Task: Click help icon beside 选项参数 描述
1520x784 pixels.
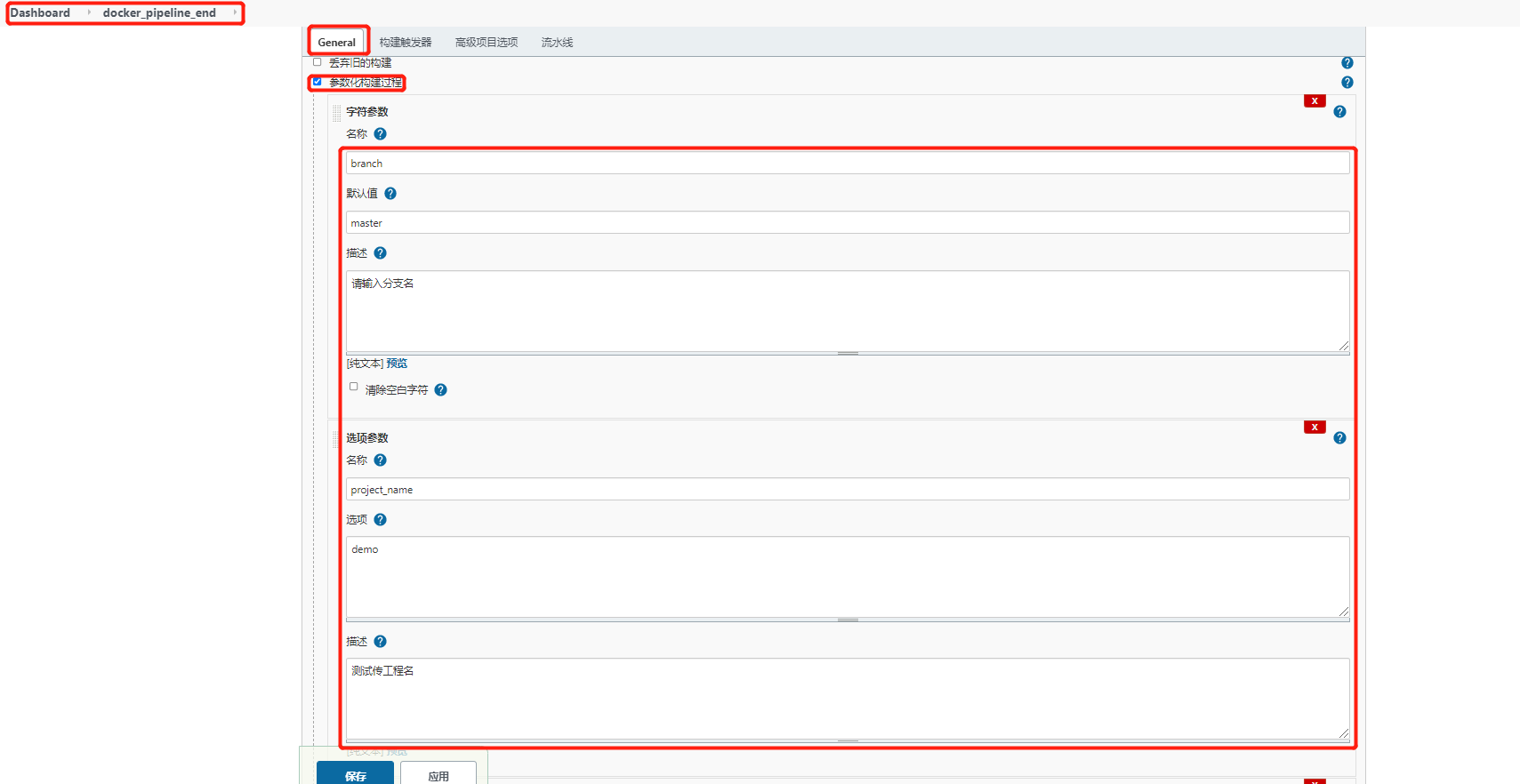Action: coord(380,642)
